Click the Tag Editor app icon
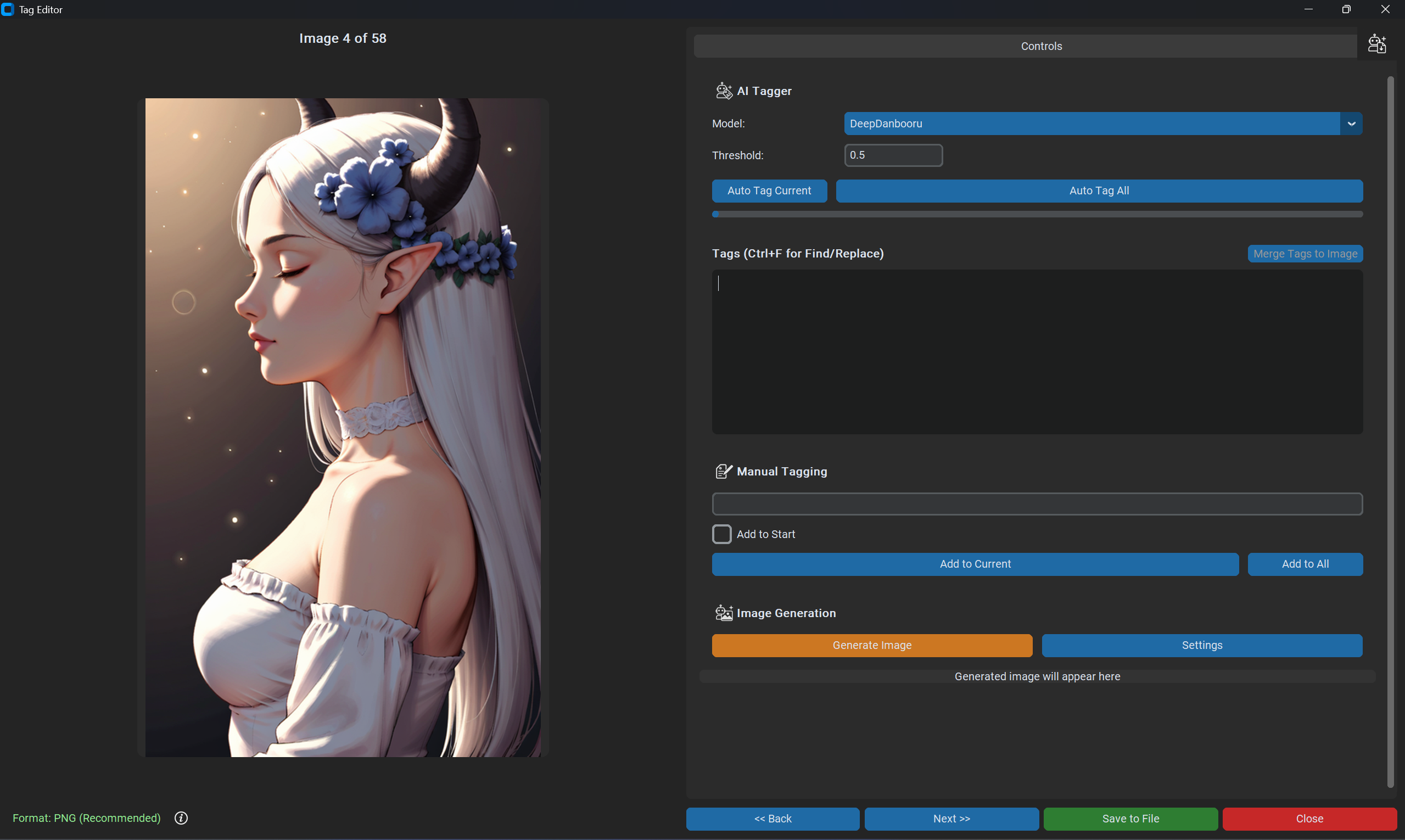 (8, 9)
